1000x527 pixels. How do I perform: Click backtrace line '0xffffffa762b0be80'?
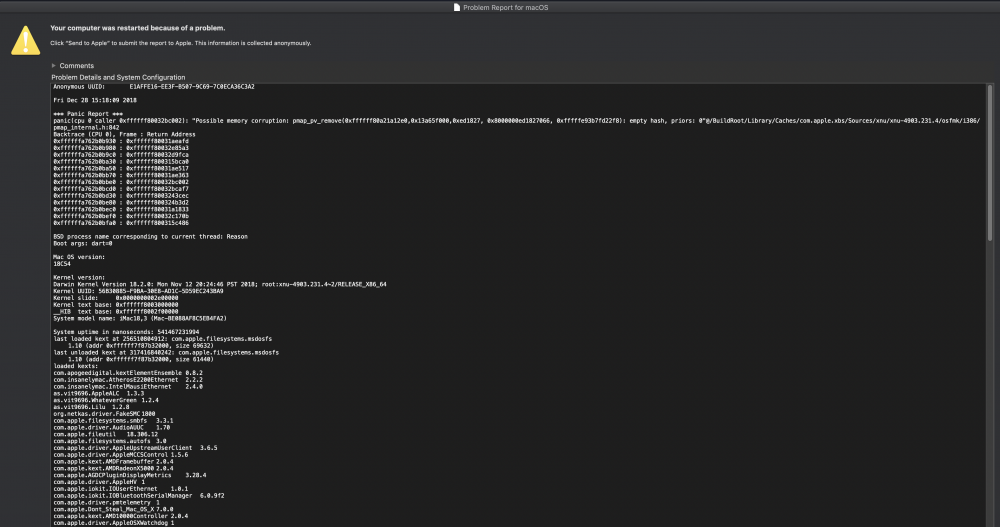(121, 203)
